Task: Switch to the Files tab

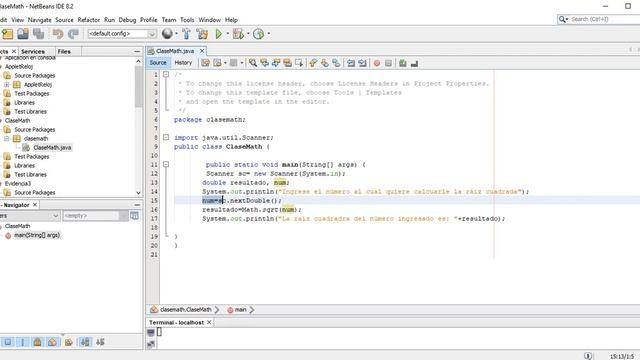Action: click(64, 51)
